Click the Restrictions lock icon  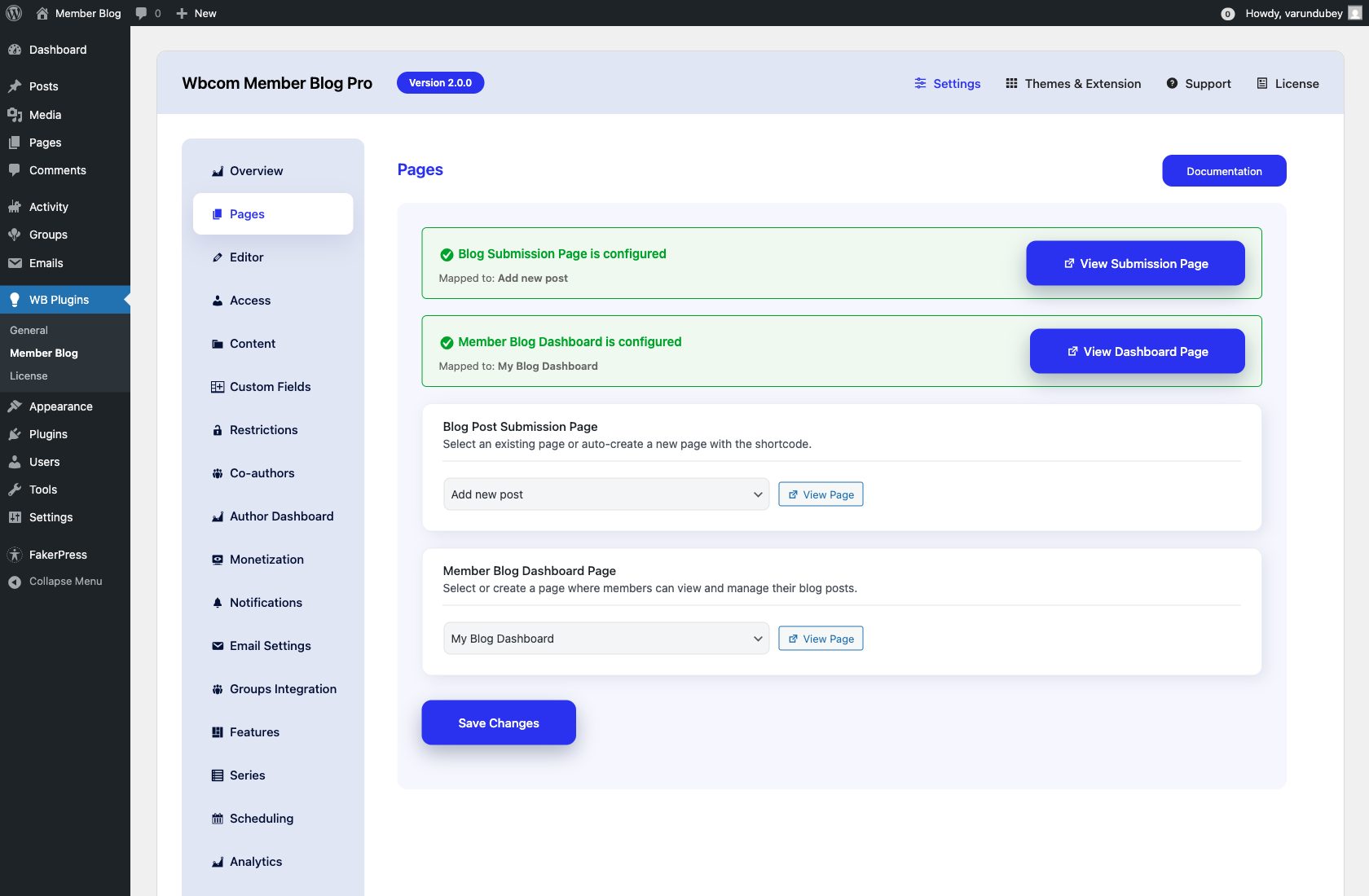pos(217,429)
